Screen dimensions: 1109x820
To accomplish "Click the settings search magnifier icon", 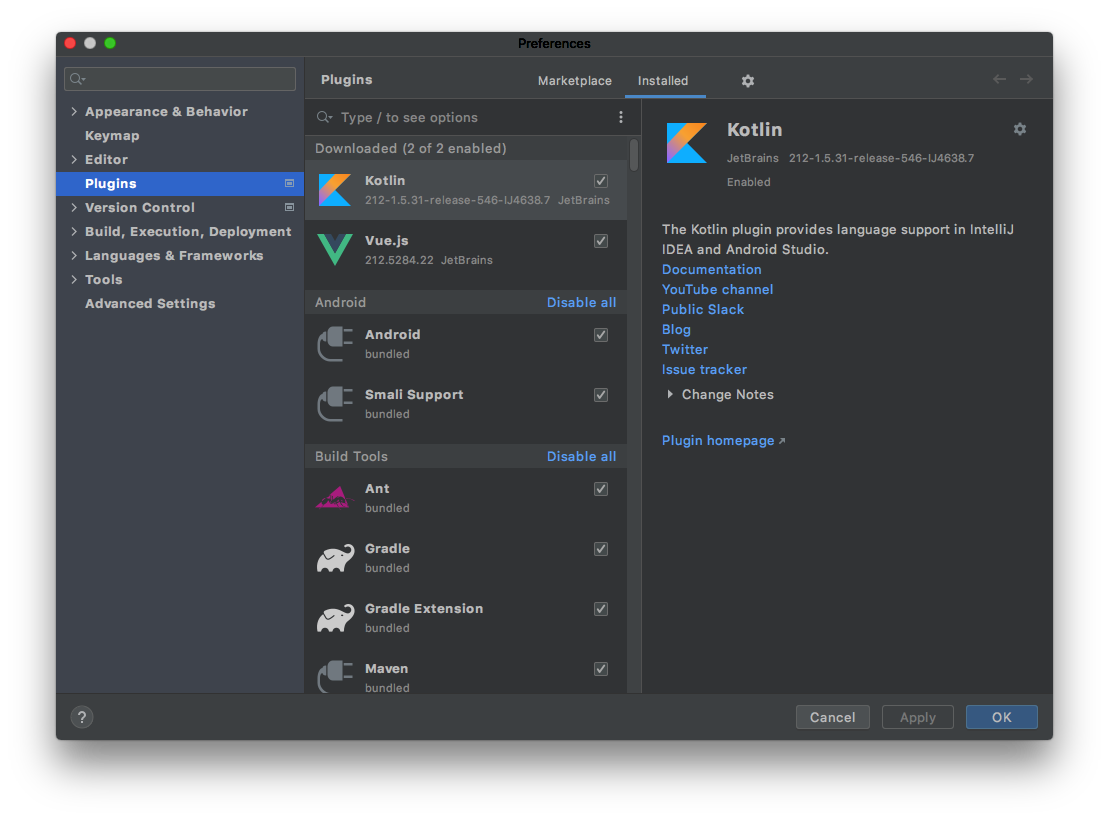I will pos(77,79).
